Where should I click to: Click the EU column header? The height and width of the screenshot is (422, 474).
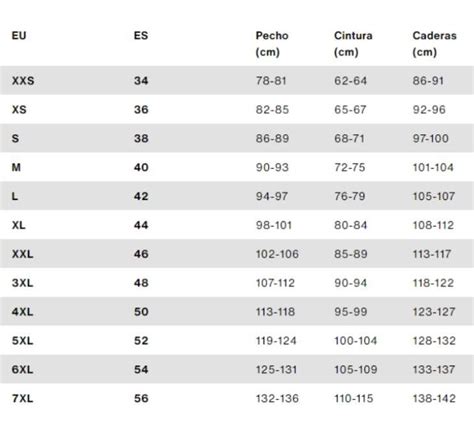click(x=19, y=36)
